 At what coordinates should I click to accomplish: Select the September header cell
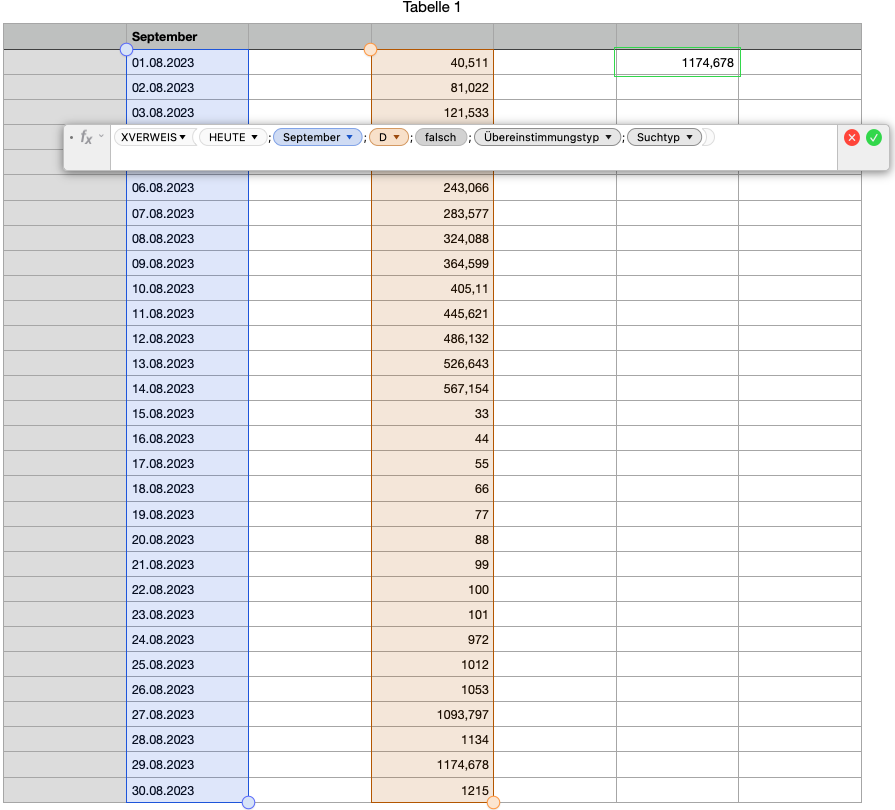coord(187,37)
